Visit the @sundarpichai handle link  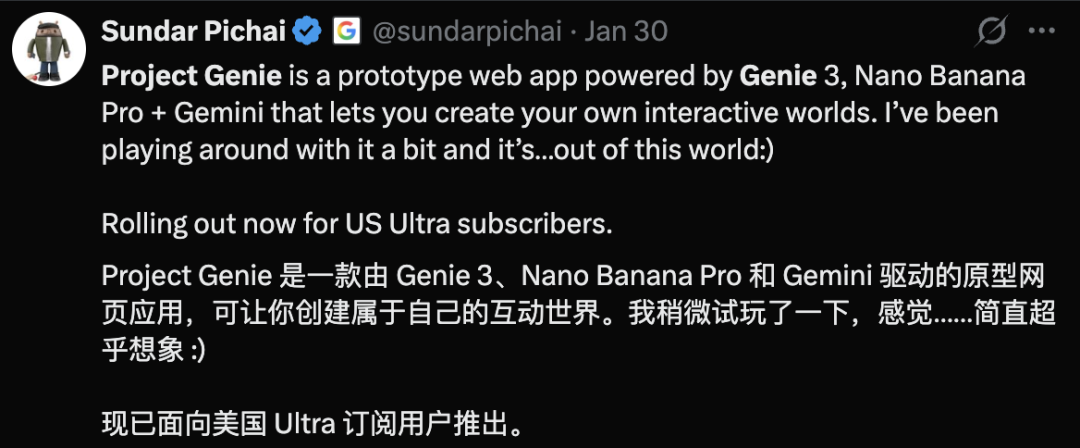pos(468,32)
